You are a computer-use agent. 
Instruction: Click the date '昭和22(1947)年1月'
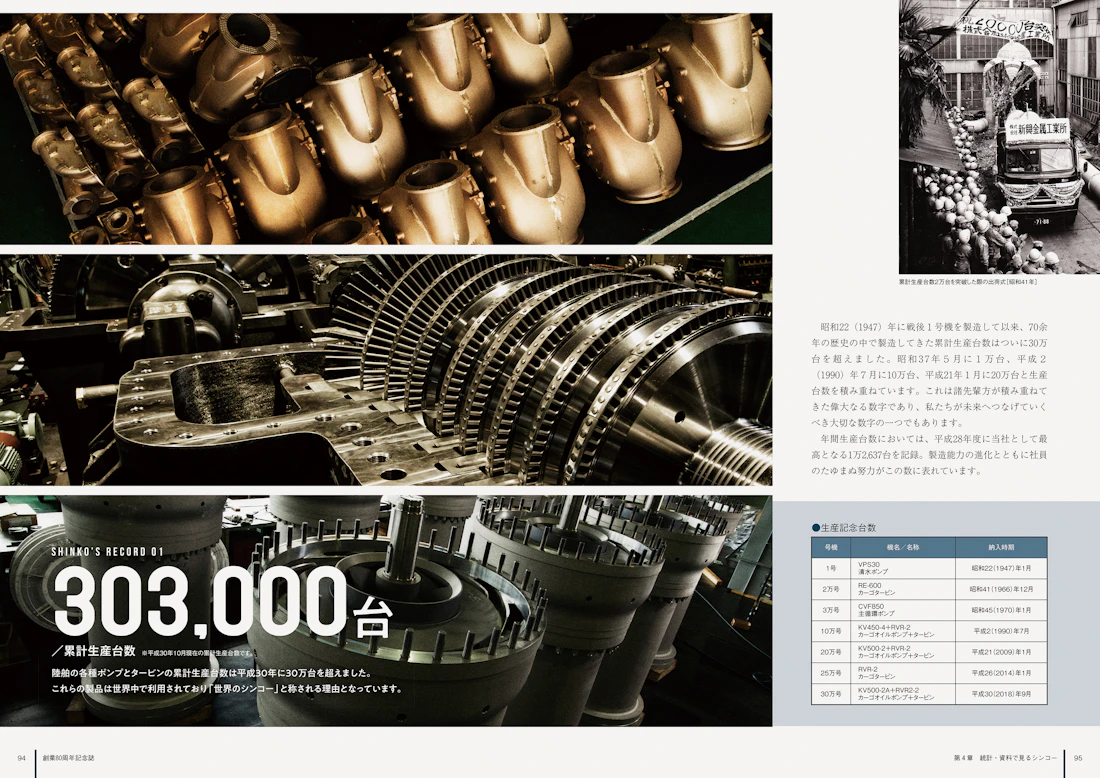(x=1001, y=568)
